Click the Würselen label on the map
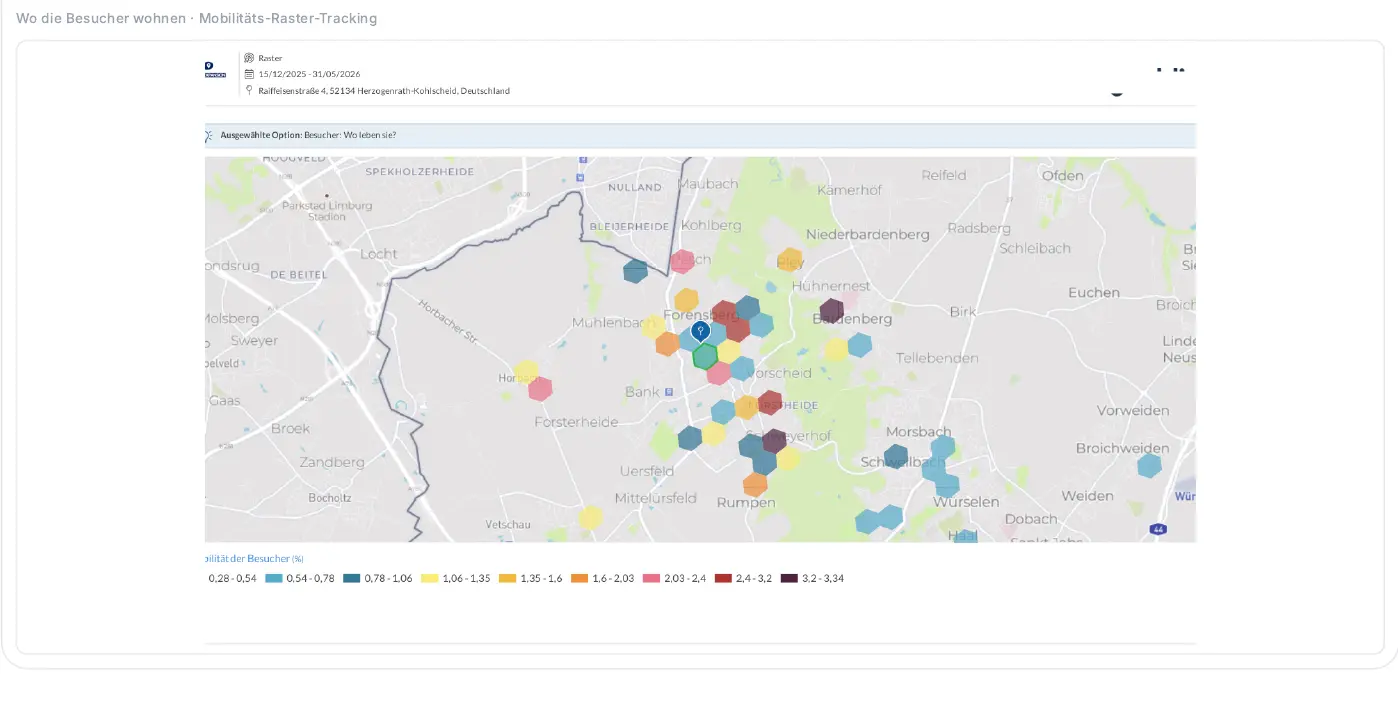The image size is (1398, 725). point(965,502)
